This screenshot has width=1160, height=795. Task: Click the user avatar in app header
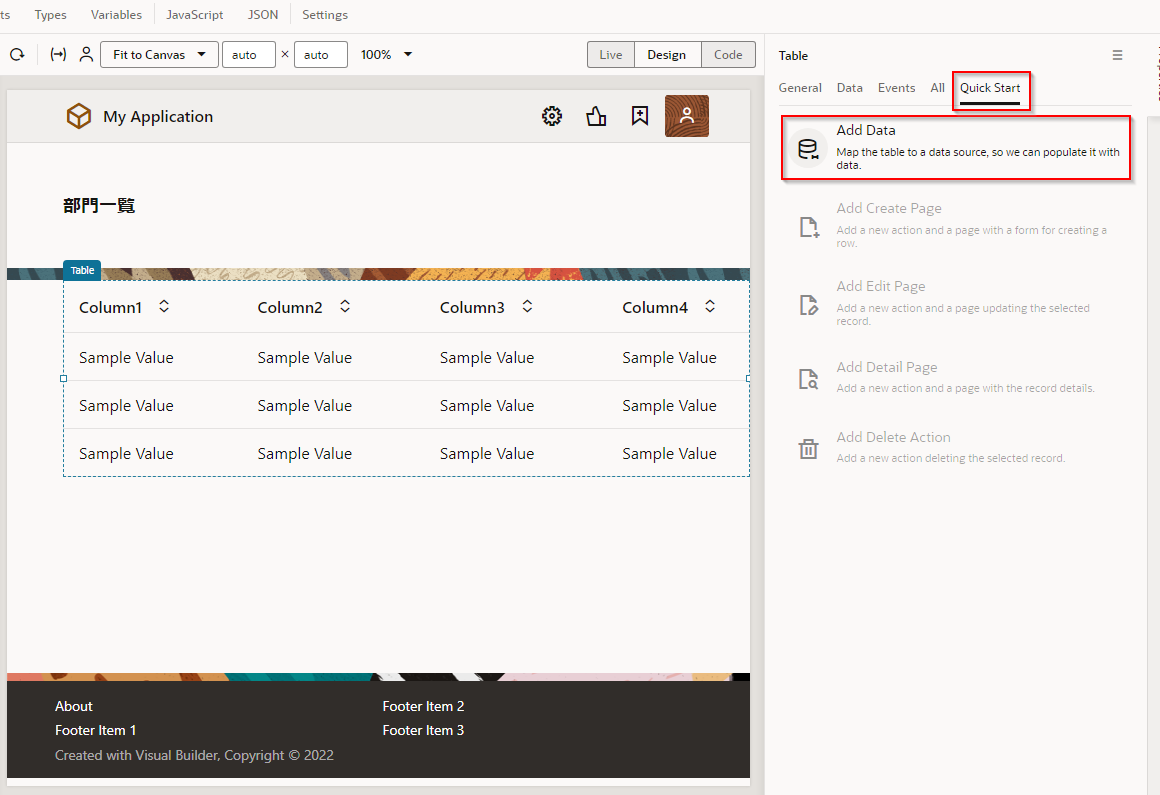point(686,116)
